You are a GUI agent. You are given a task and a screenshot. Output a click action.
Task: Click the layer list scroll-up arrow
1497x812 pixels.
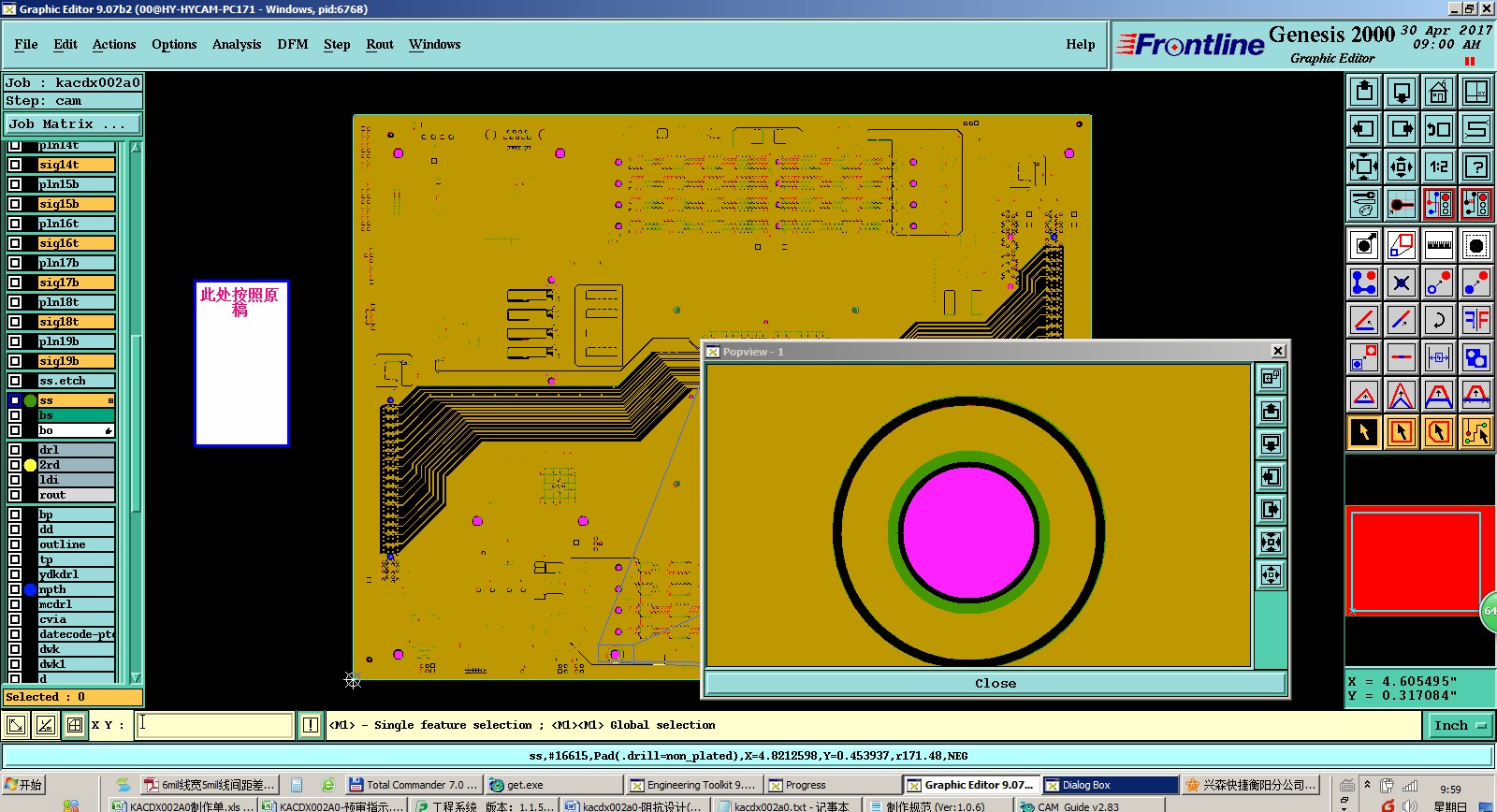136,147
